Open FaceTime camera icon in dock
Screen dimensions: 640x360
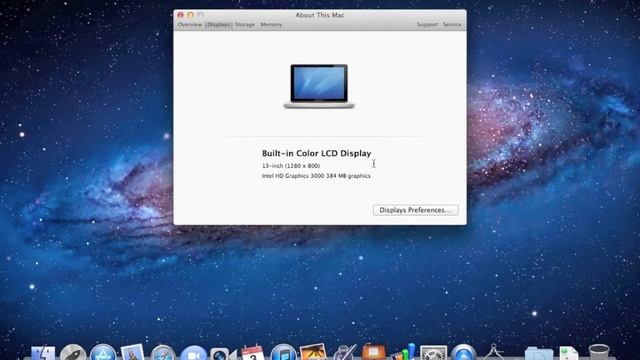pos(223,354)
